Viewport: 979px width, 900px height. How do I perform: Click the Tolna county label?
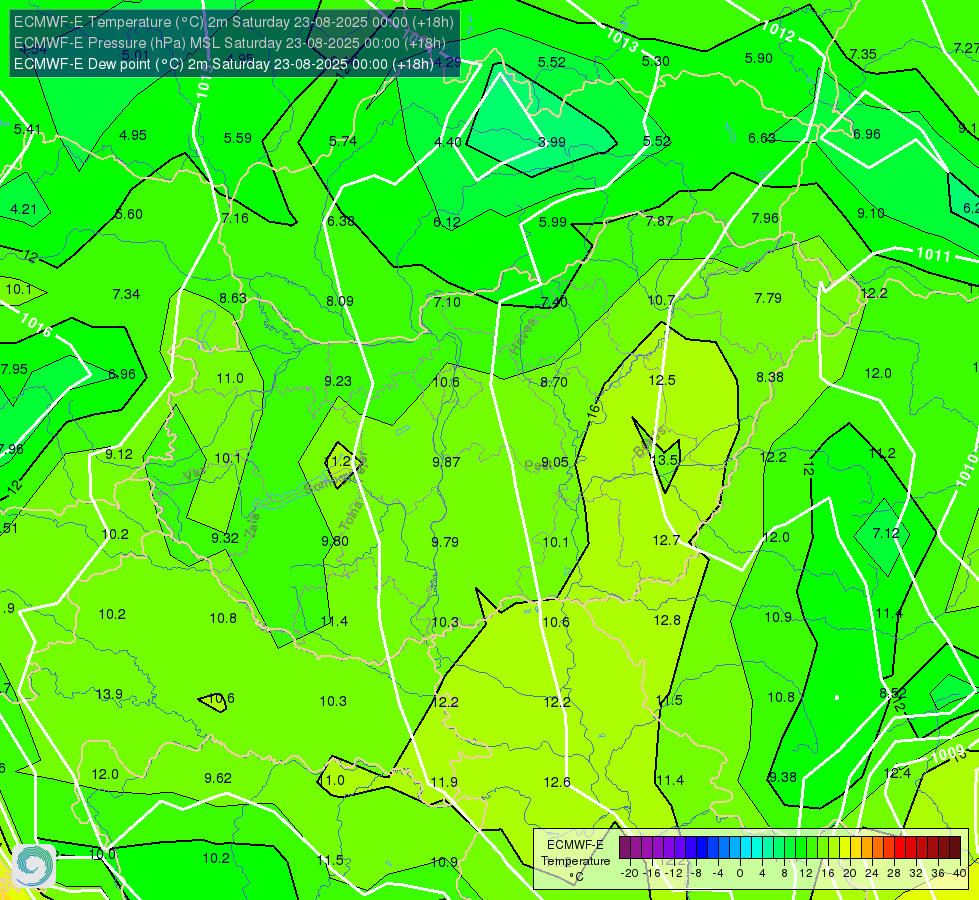(x=351, y=515)
